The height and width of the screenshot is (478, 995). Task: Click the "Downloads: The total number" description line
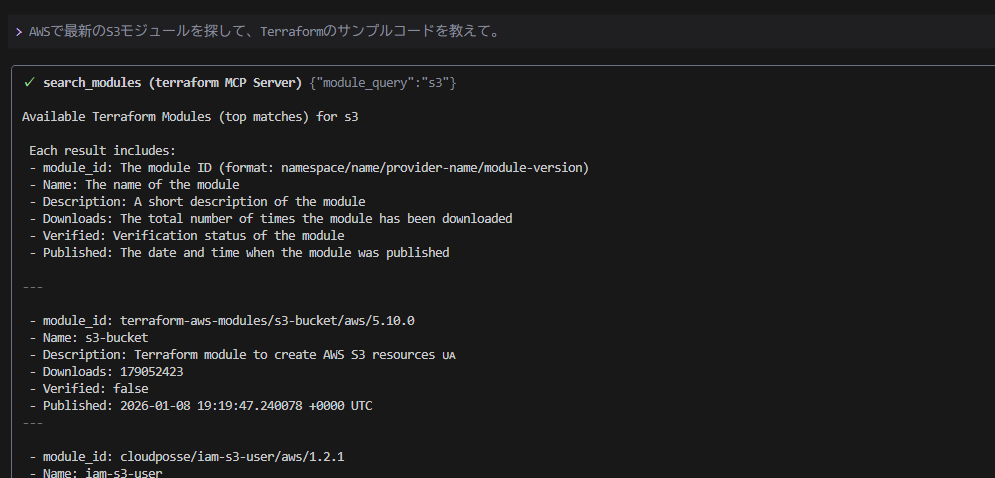[270, 218]
